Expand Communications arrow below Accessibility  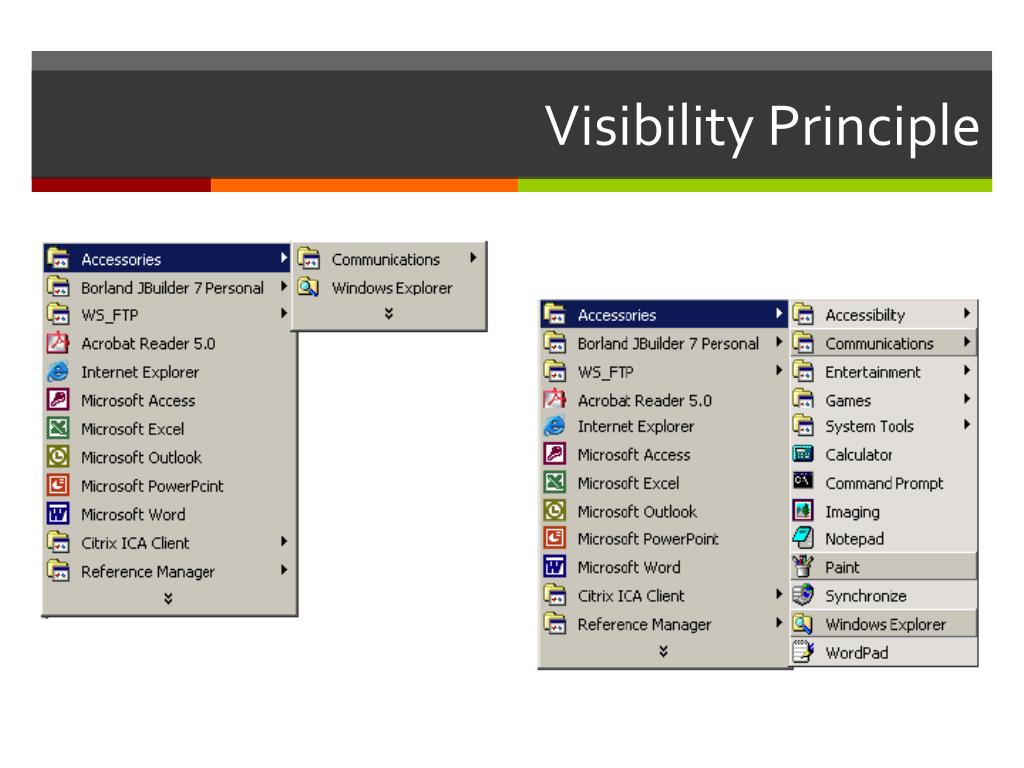tap(967, 342)
